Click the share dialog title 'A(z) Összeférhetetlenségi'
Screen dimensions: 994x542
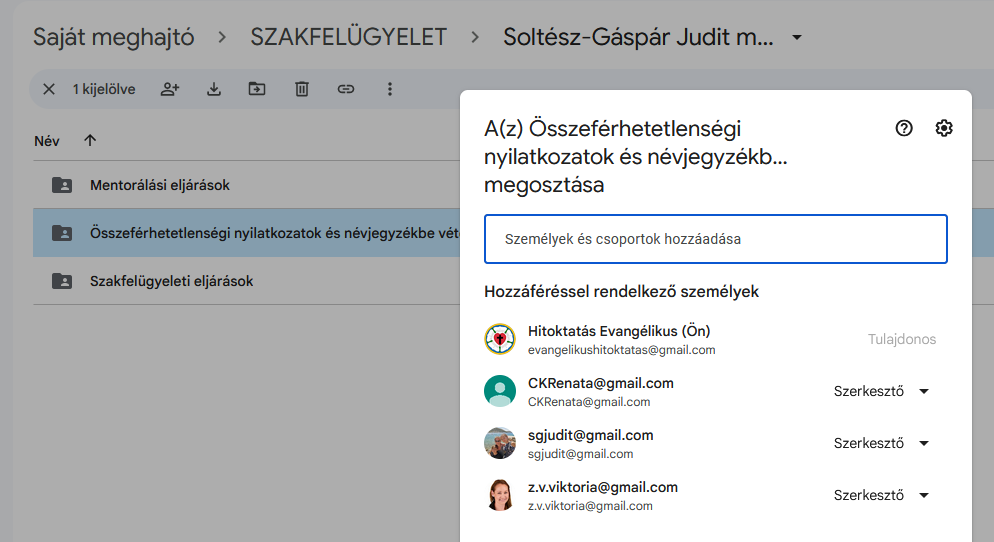coord(636,157)
